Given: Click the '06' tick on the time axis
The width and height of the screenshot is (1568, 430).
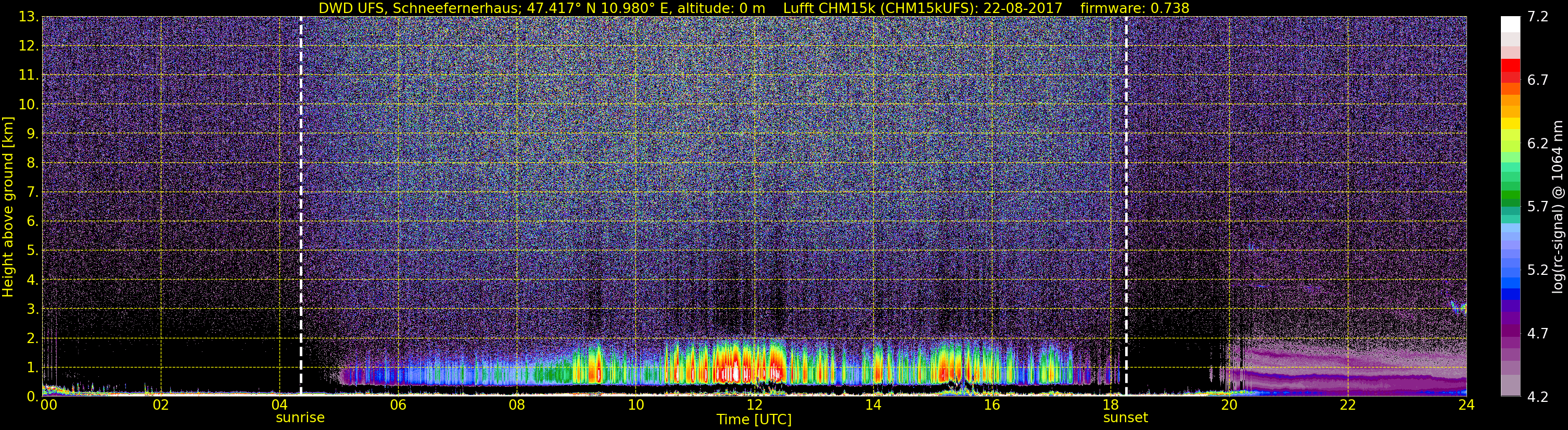Looking at the screenshot, I should (398, 405).
